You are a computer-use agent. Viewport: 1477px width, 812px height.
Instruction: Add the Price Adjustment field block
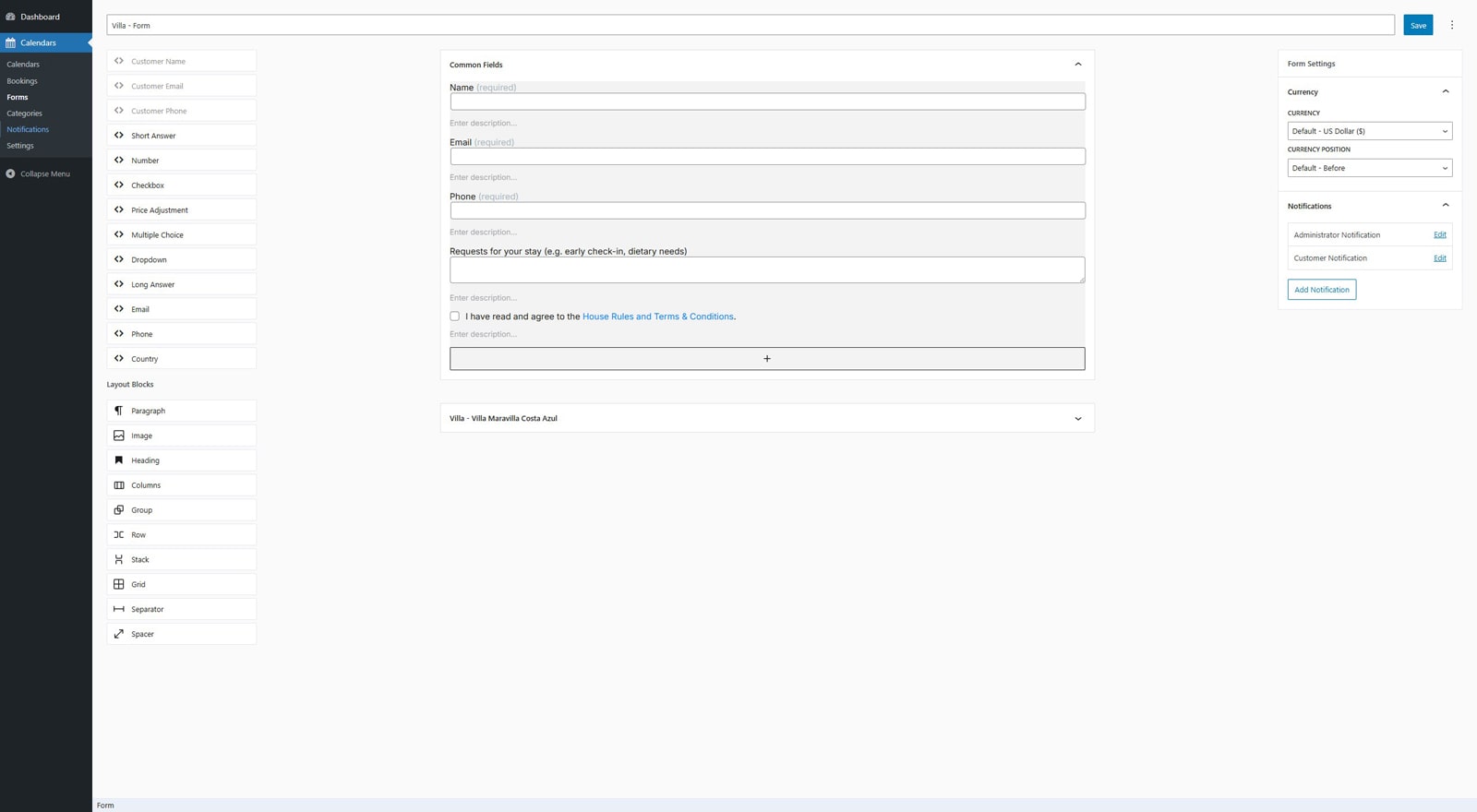coord(181,210)
